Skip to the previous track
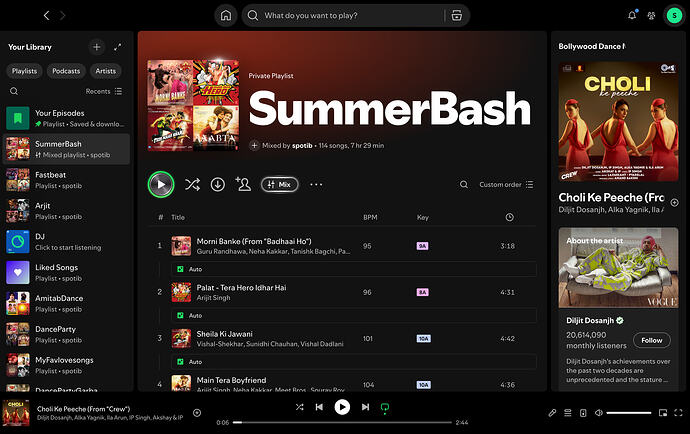 coord(319,407)
